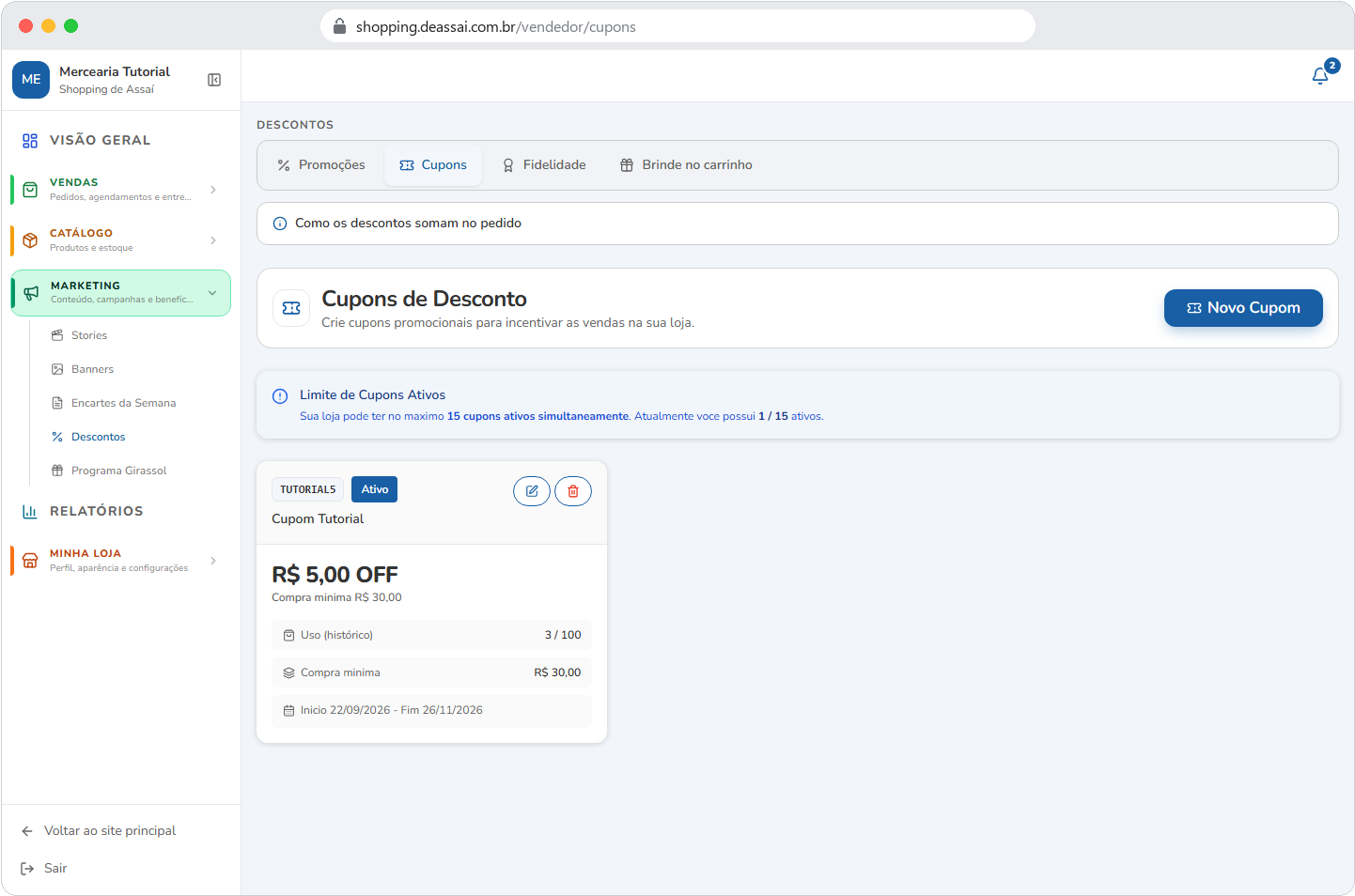
Task: Click the Relatórios chart icon
Action: point(30,512)
